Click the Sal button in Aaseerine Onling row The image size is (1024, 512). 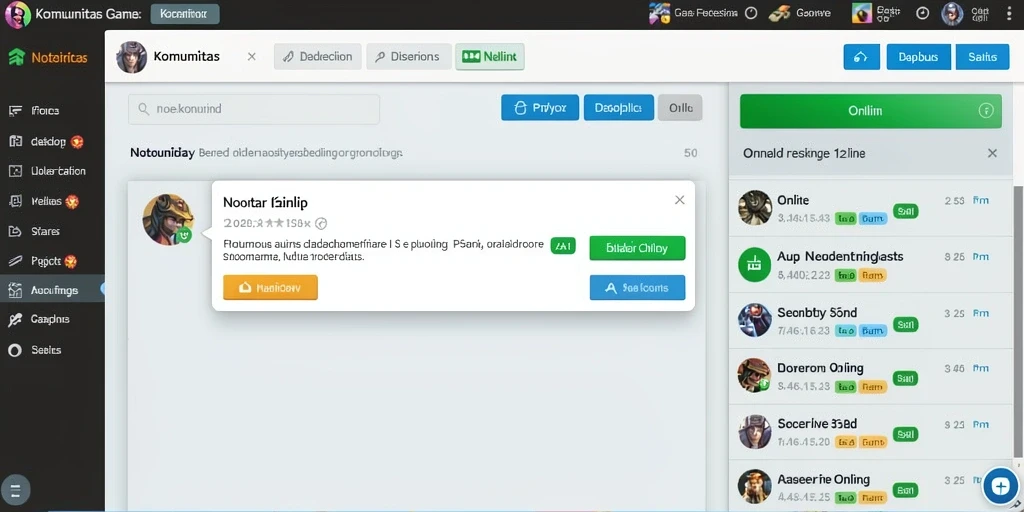coord(905,489)
